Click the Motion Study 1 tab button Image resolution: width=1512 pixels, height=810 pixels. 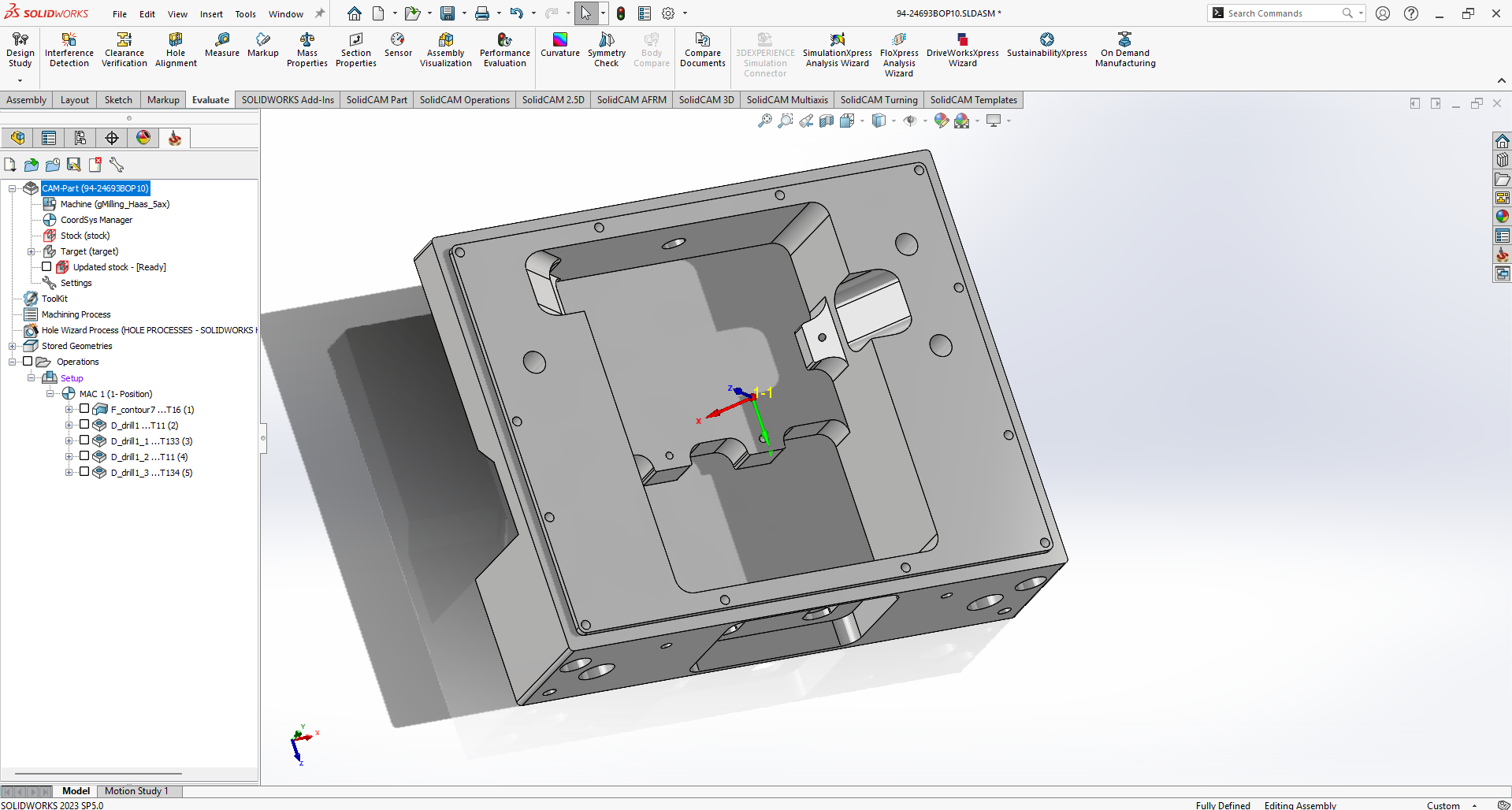point(138,791)
